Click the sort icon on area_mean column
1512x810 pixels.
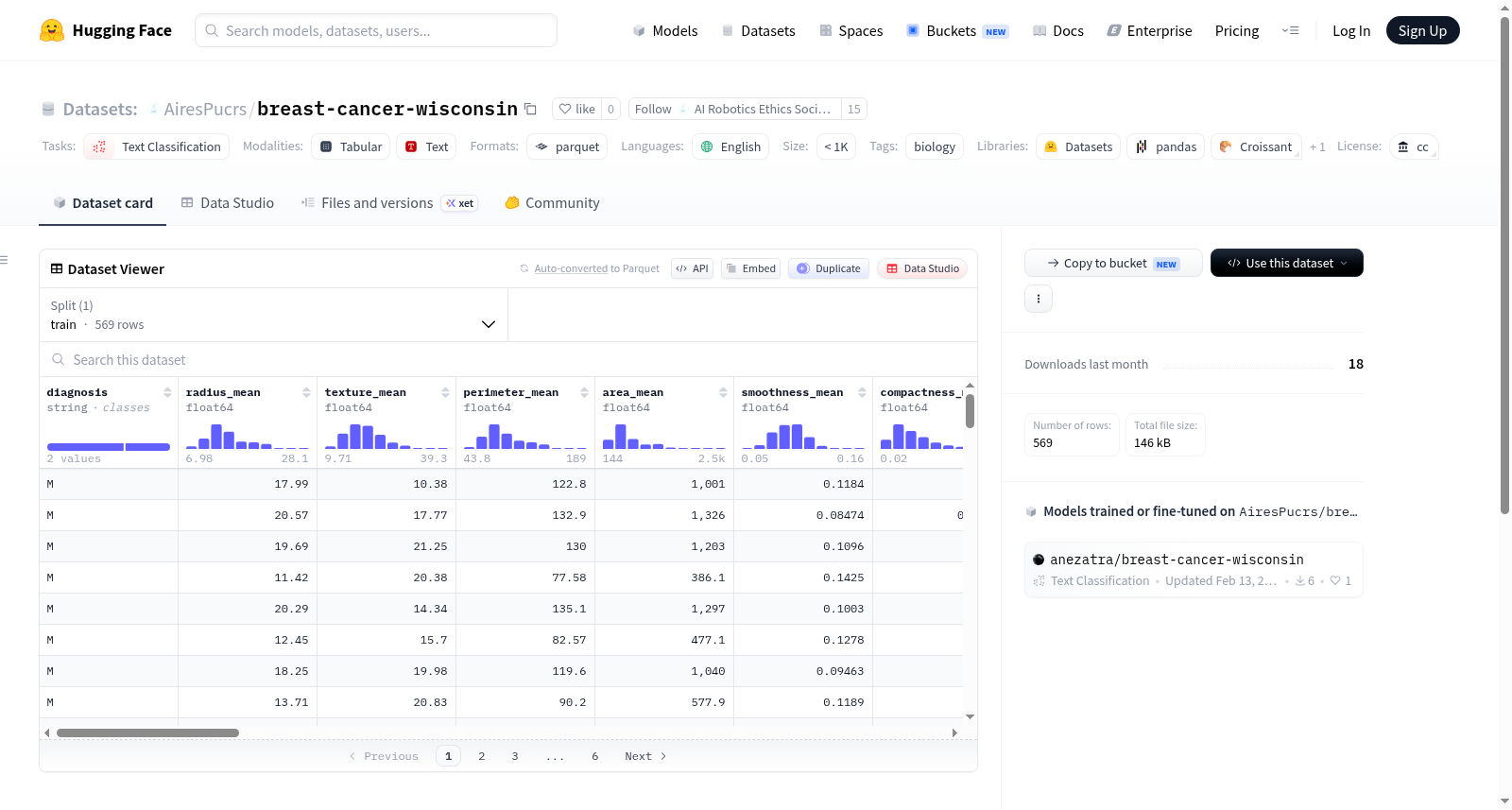[723, 392]
